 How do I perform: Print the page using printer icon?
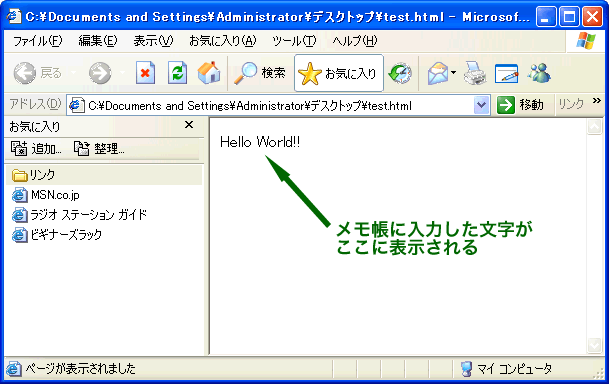point(475,73)
